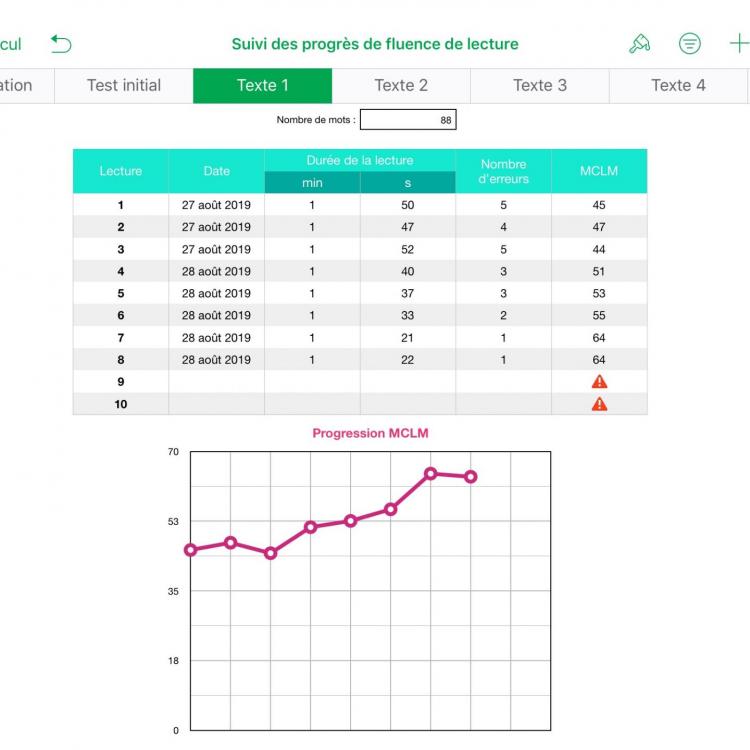Tap the last chart data point
The image size is (750, 750).
(x=471, y=476)
